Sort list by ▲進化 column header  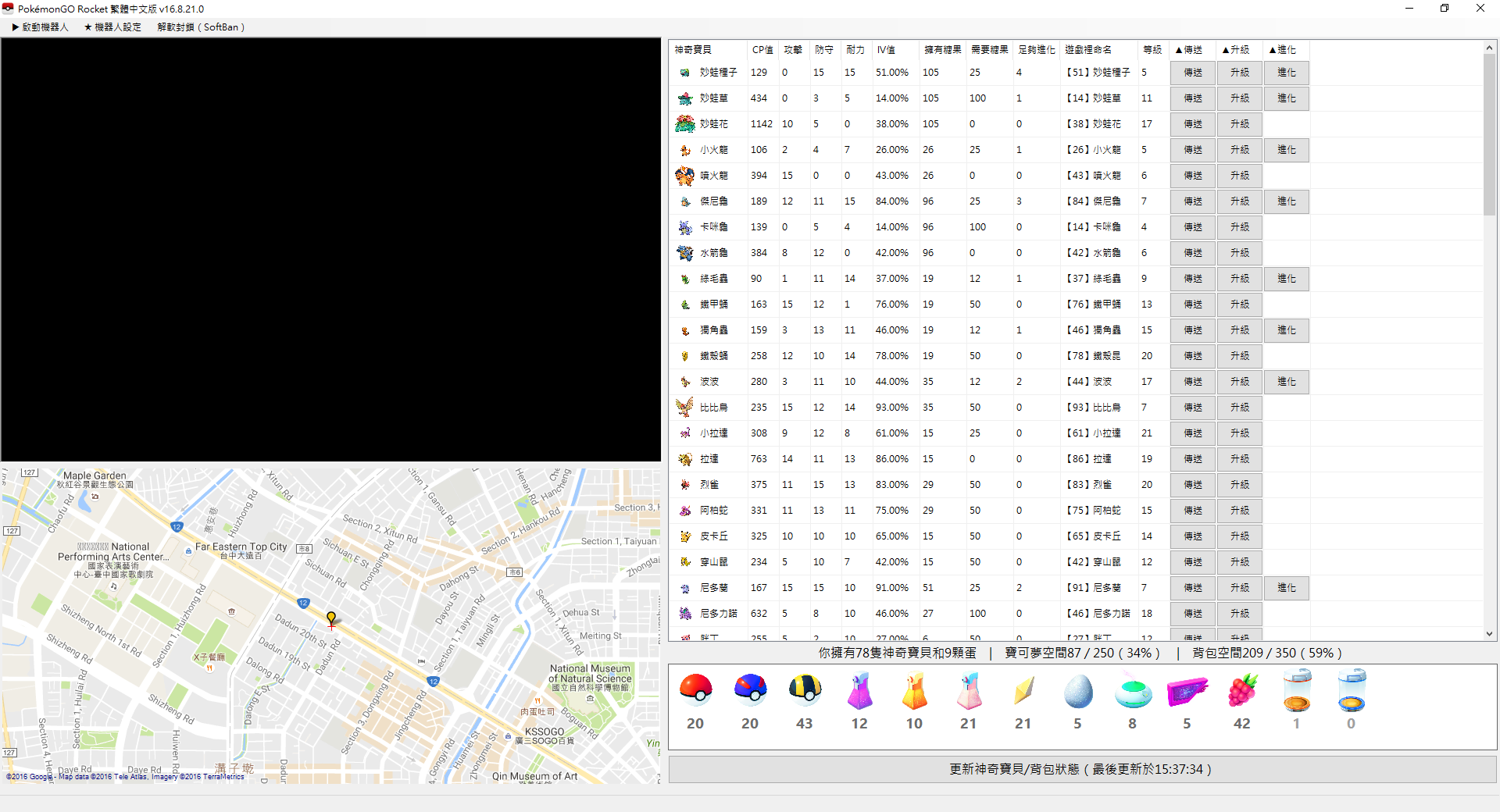click(x=1283, y=50)
